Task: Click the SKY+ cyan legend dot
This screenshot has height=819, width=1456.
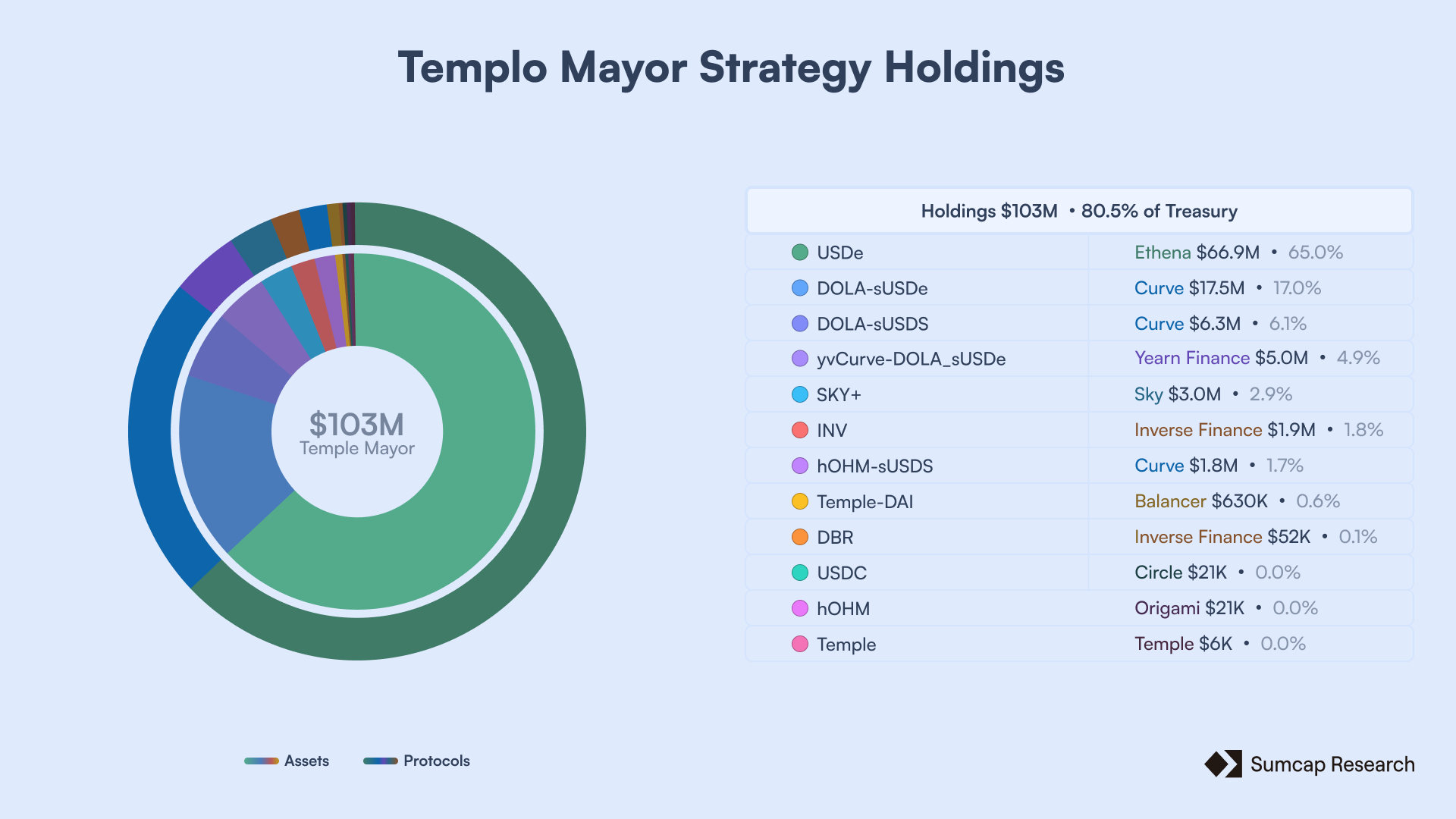Action: [799, 394]
